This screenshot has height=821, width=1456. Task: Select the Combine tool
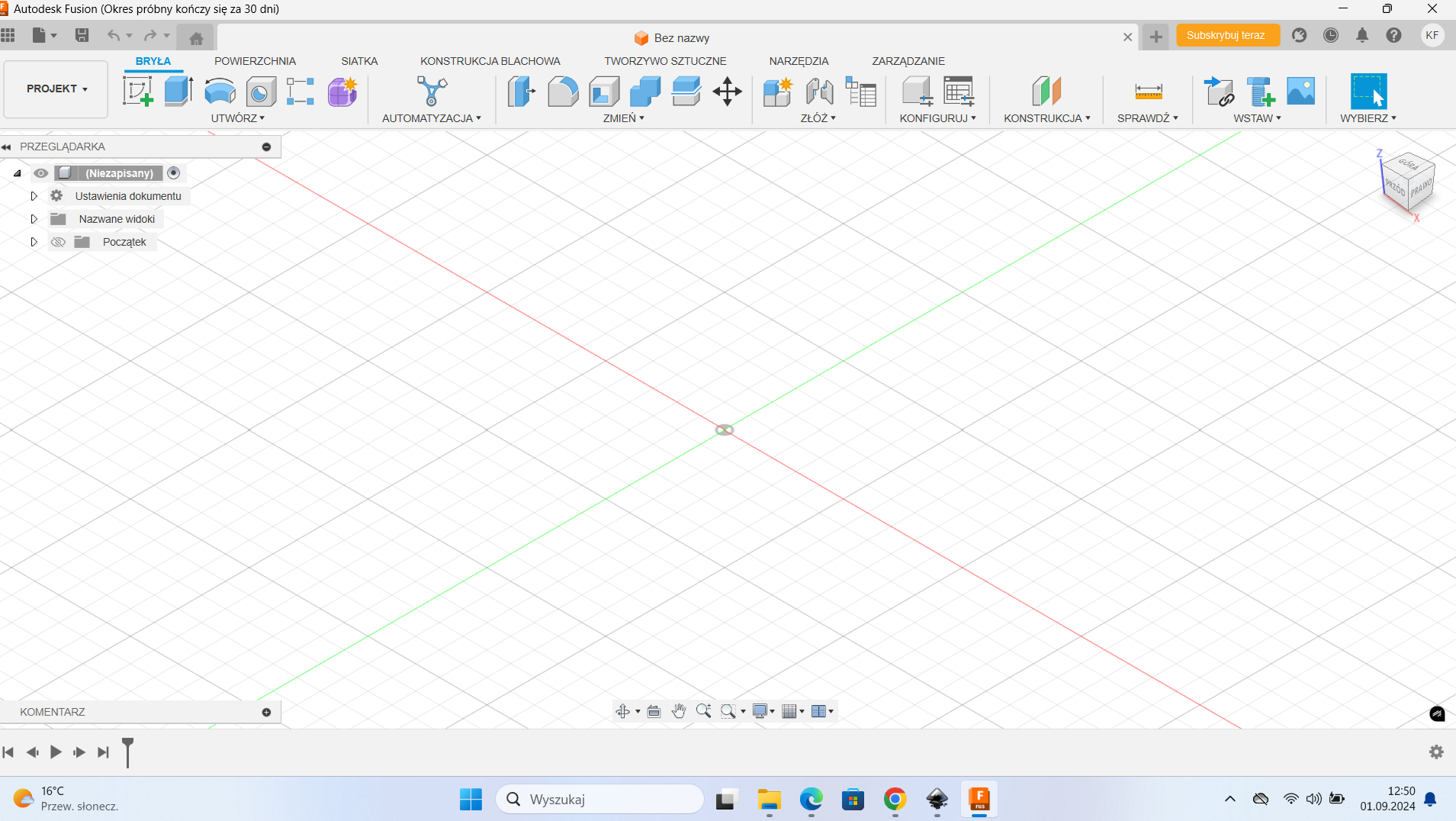click(645, 92)
